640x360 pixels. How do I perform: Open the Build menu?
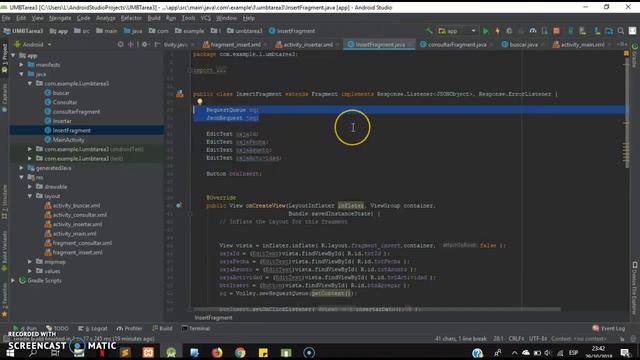[154, 18]
